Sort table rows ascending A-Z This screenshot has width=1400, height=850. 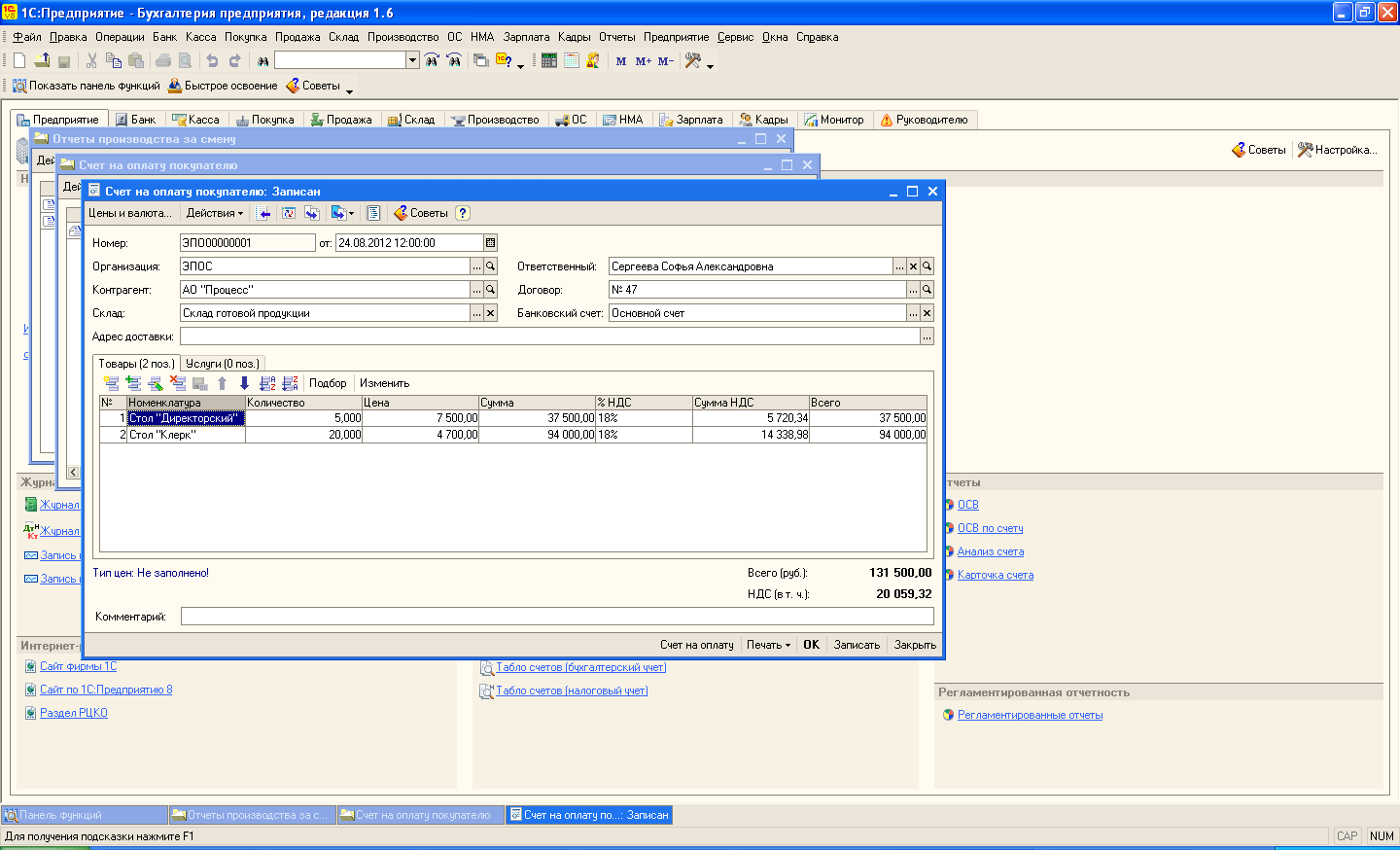pos(267,383)
